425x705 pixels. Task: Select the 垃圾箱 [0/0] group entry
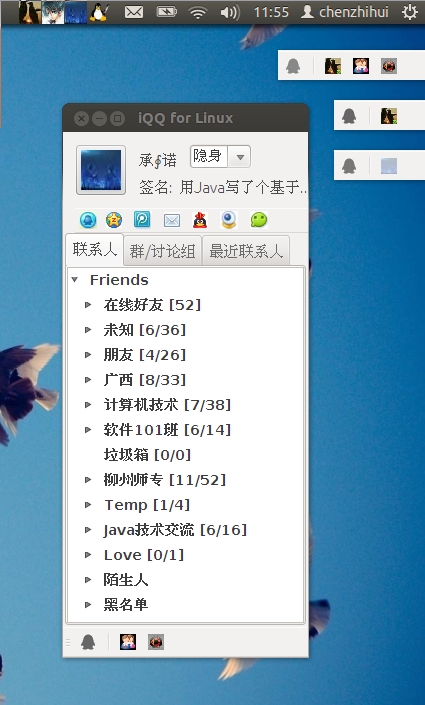tap(147, 455)
